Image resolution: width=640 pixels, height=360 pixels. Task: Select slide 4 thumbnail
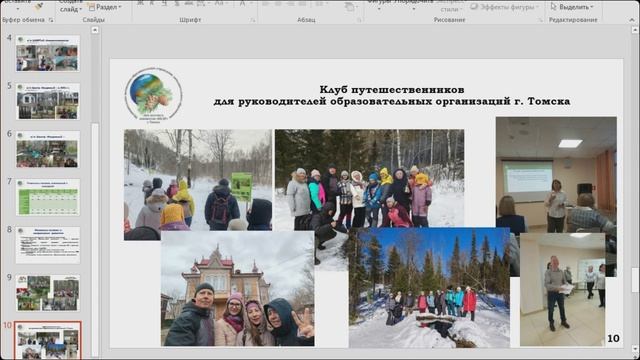coord(48,53)
